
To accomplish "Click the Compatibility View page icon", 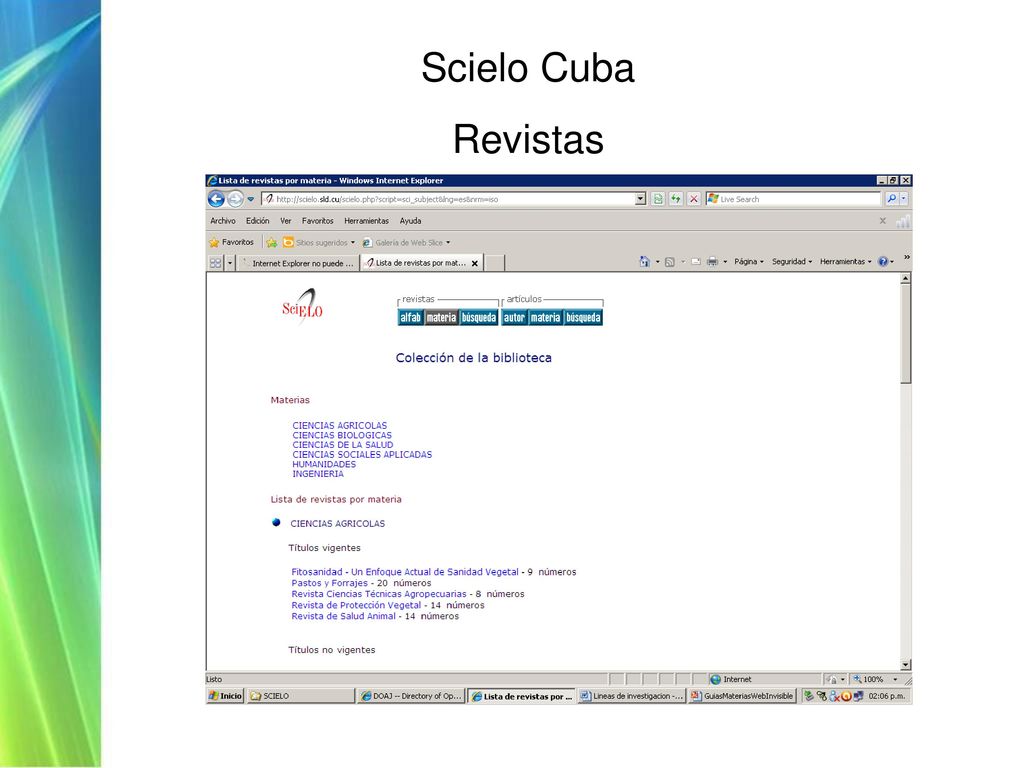I will [x=658, y=199].
